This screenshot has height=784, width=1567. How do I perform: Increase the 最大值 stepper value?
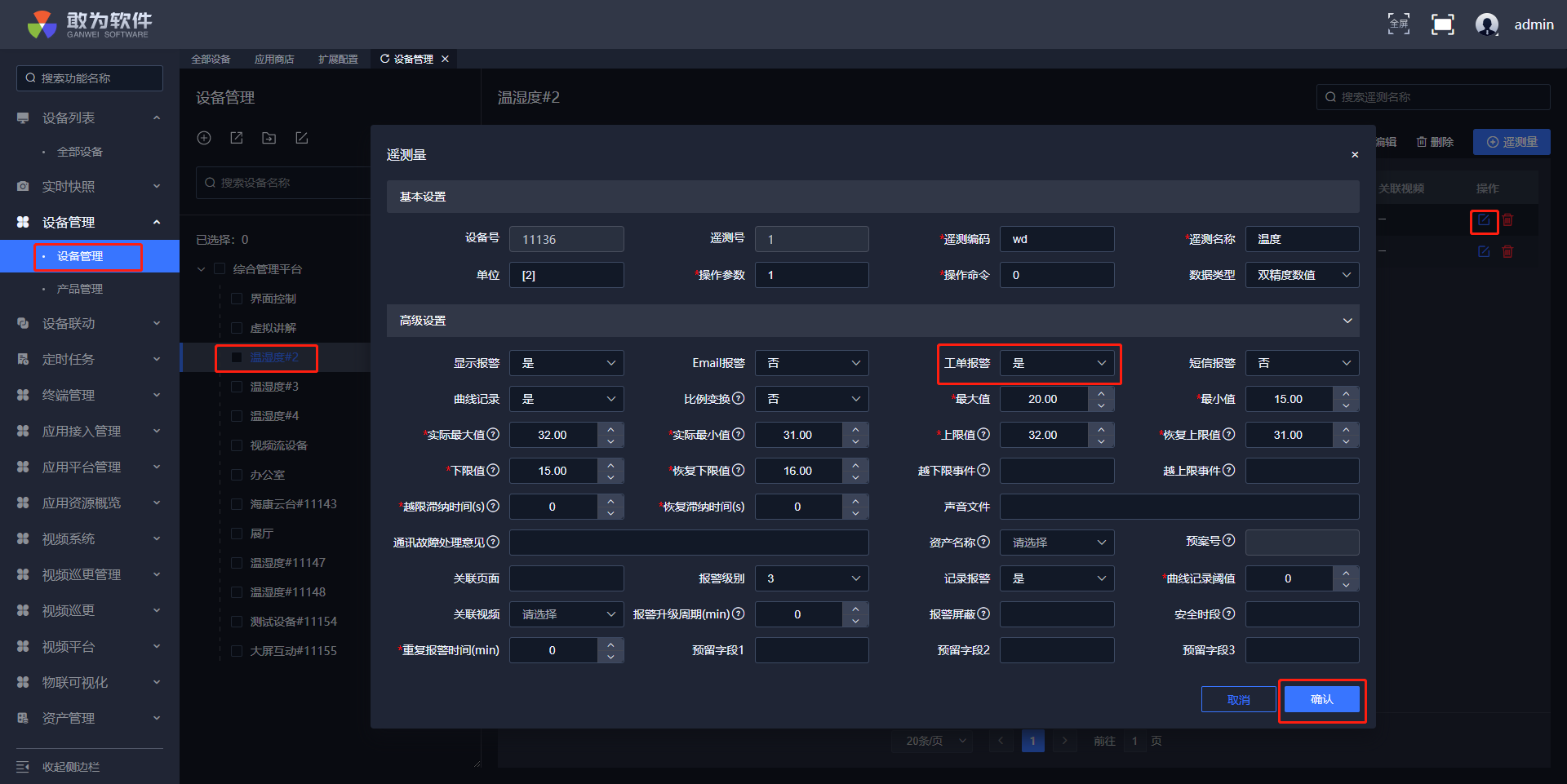tap(1101, 392)
